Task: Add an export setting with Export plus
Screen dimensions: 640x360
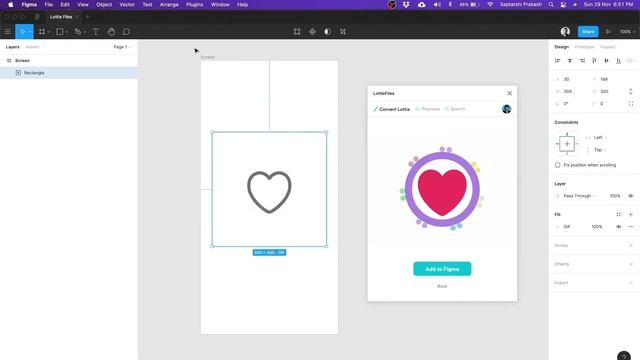Action: pos(631,282)
